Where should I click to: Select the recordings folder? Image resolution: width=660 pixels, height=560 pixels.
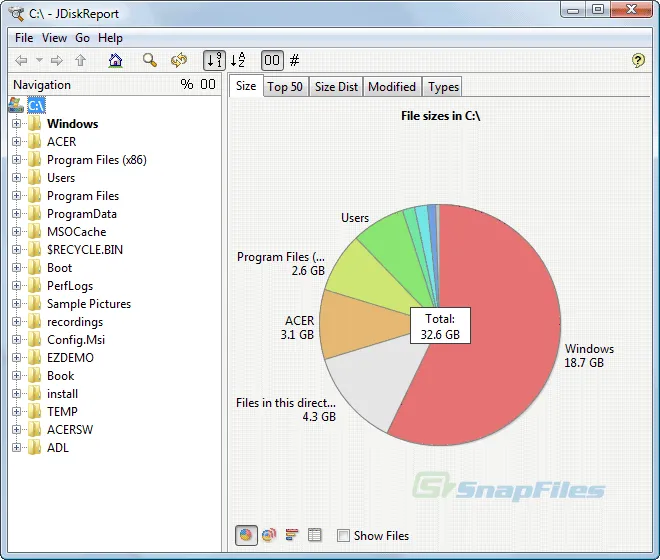pos(75,322)
